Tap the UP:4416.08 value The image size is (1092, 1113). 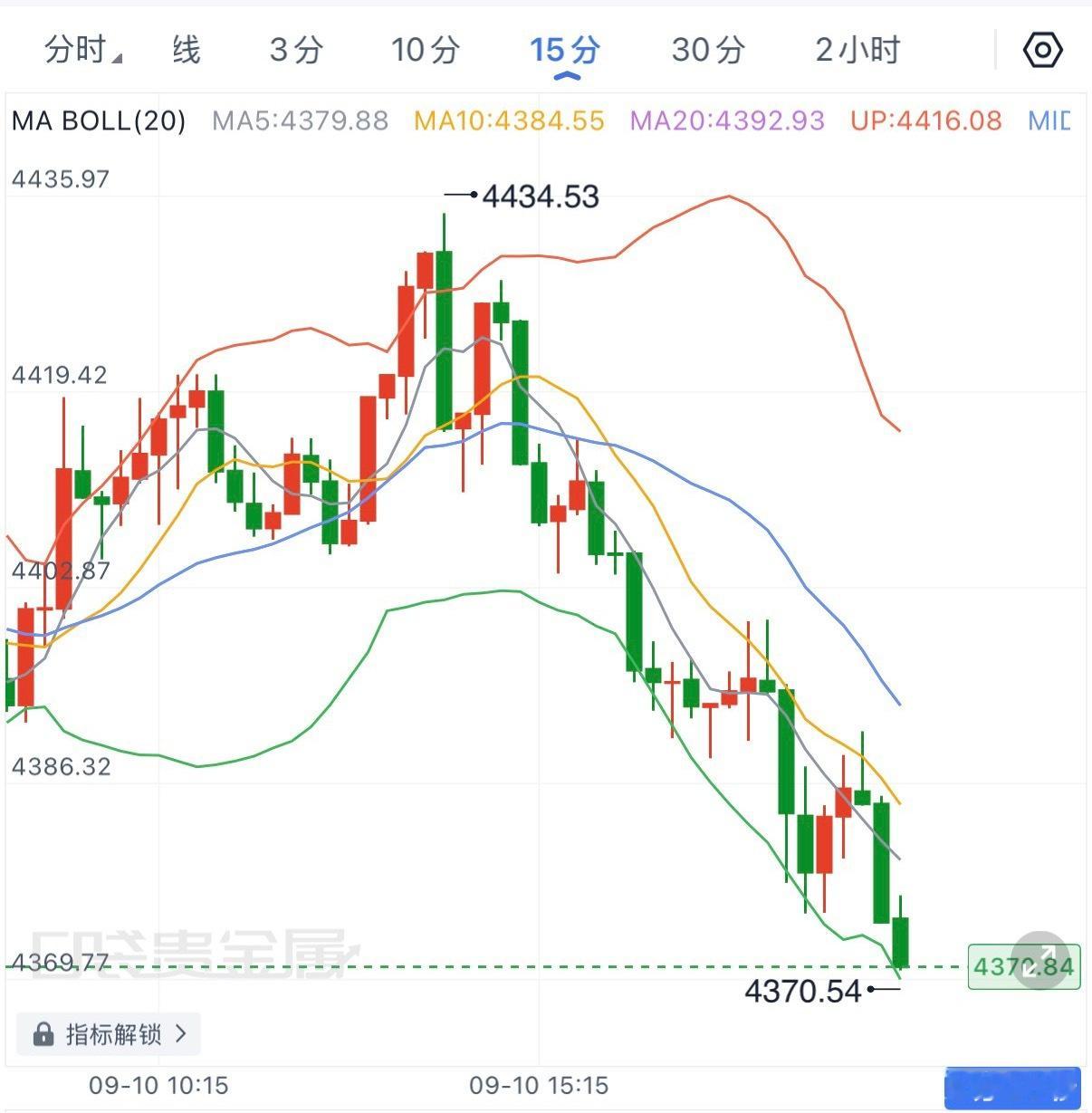point(926,120)
